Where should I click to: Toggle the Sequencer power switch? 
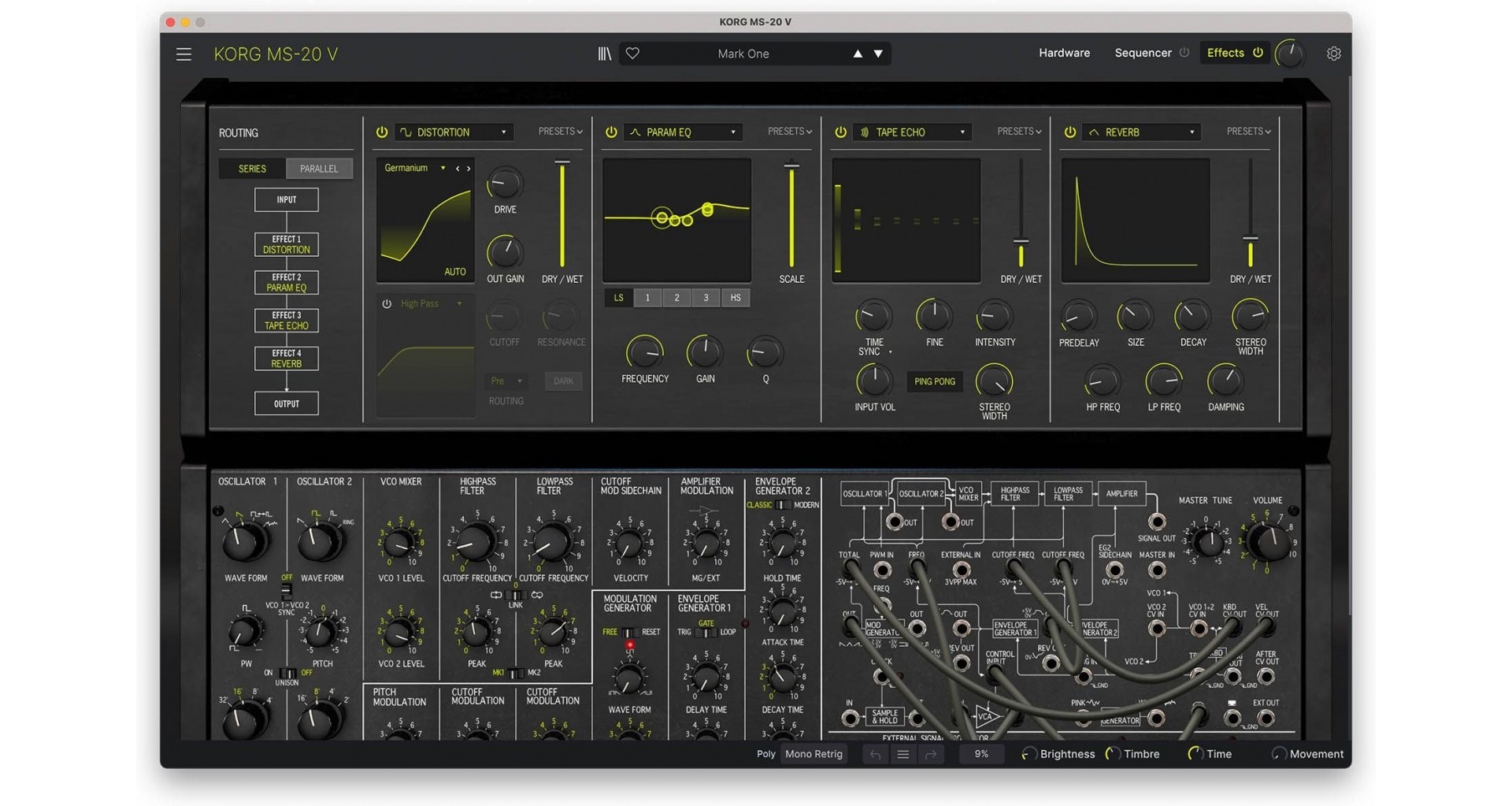pyautogui.click(x=1184, y=53)
